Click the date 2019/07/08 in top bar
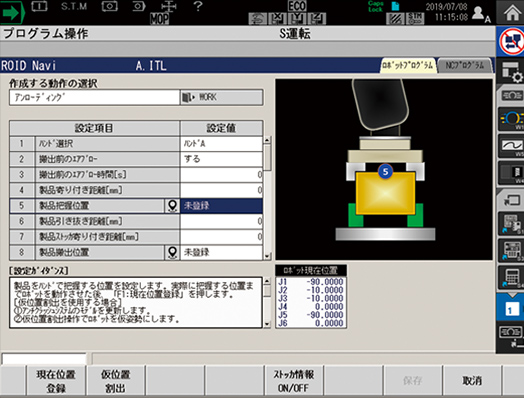Screen dimensions: 524x398 point(446,6)
